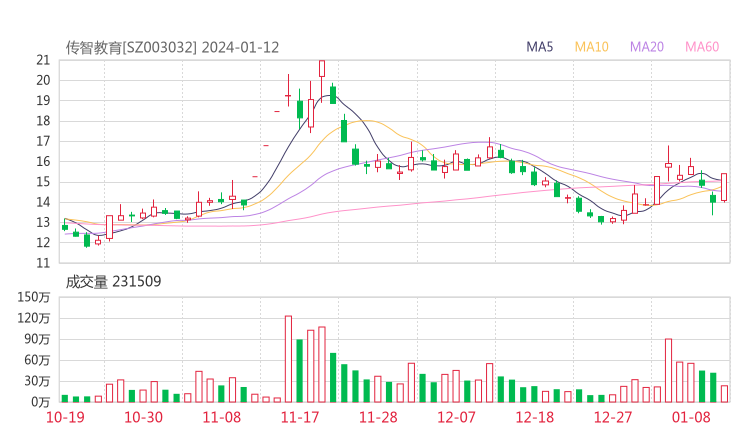Click volume axis label 150万
740x440 pixels.
tap(34, 297)
